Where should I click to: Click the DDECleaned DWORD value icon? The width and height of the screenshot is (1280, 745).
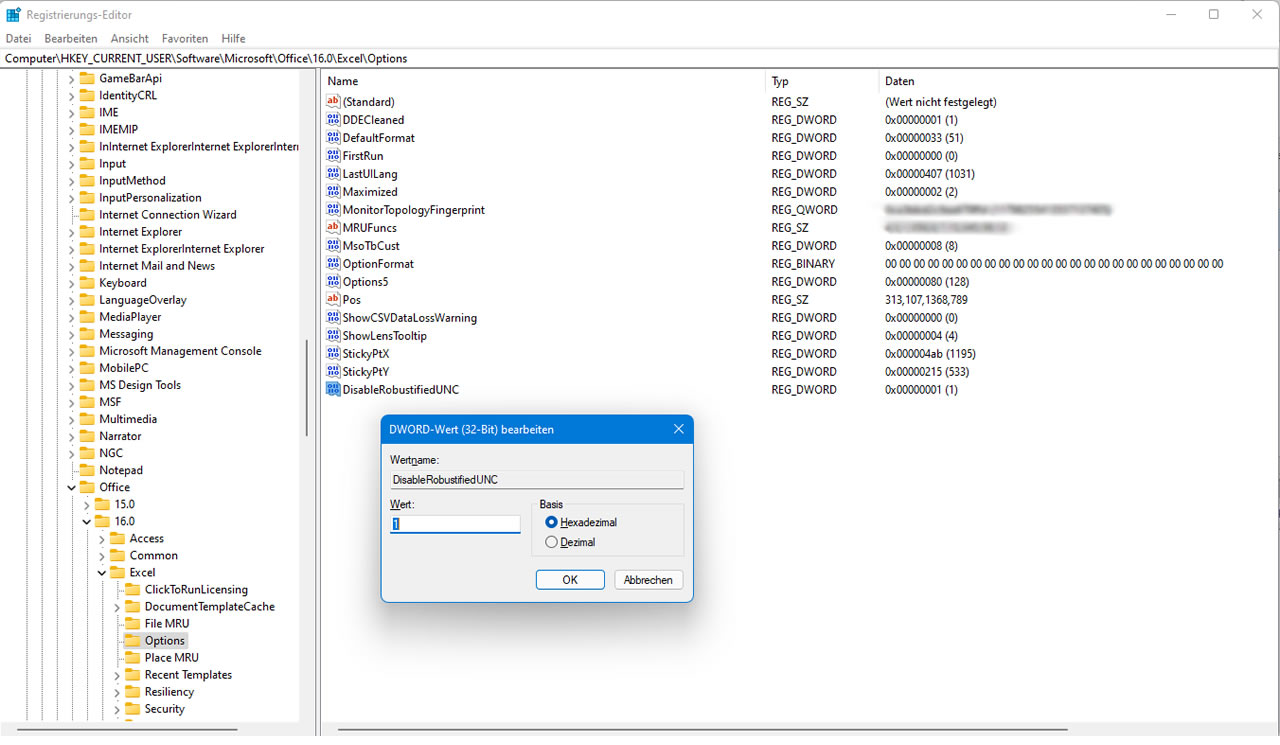point(334,120)
